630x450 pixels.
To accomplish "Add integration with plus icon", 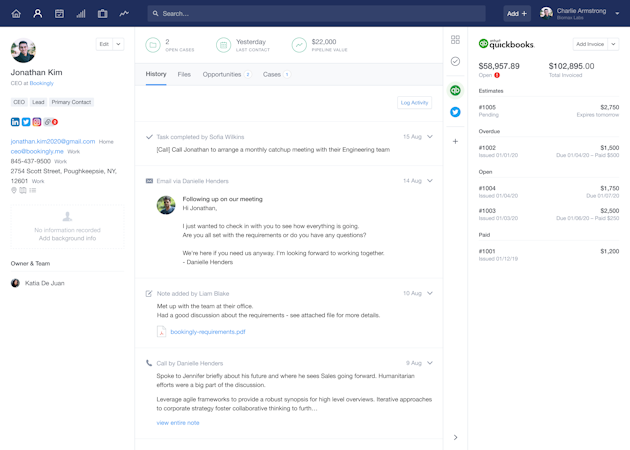I will click(455, 141).
